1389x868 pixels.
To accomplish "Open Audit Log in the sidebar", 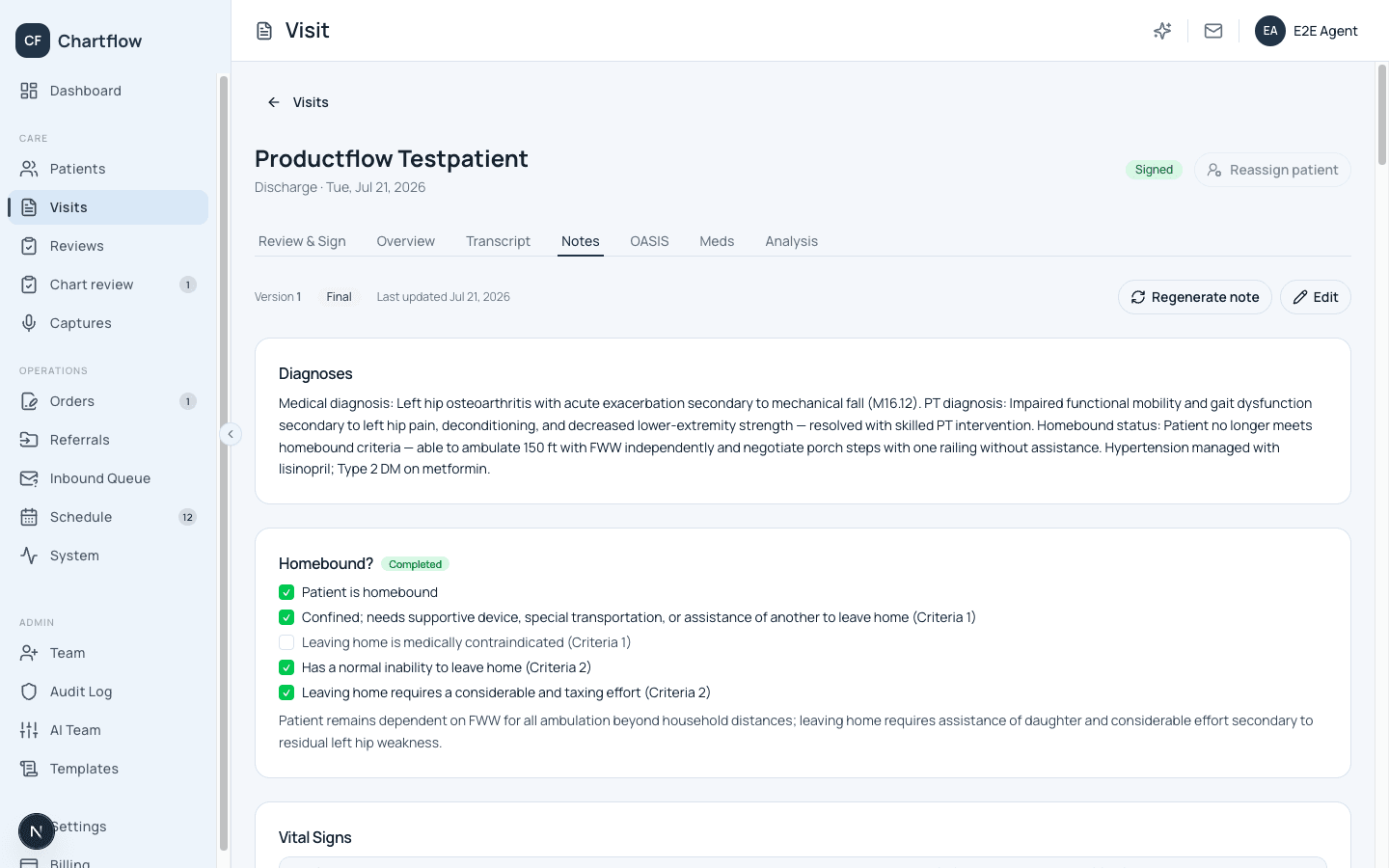I will click(x=108, y=692).
